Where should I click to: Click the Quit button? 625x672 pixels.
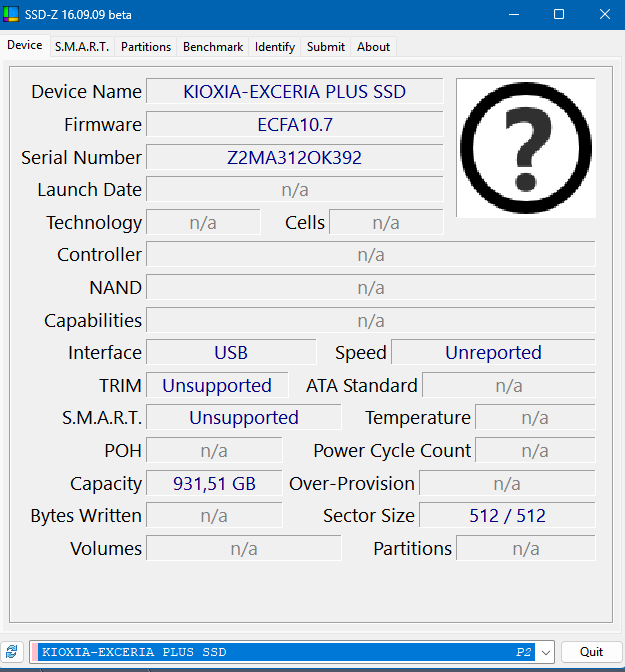coord(591,652)
